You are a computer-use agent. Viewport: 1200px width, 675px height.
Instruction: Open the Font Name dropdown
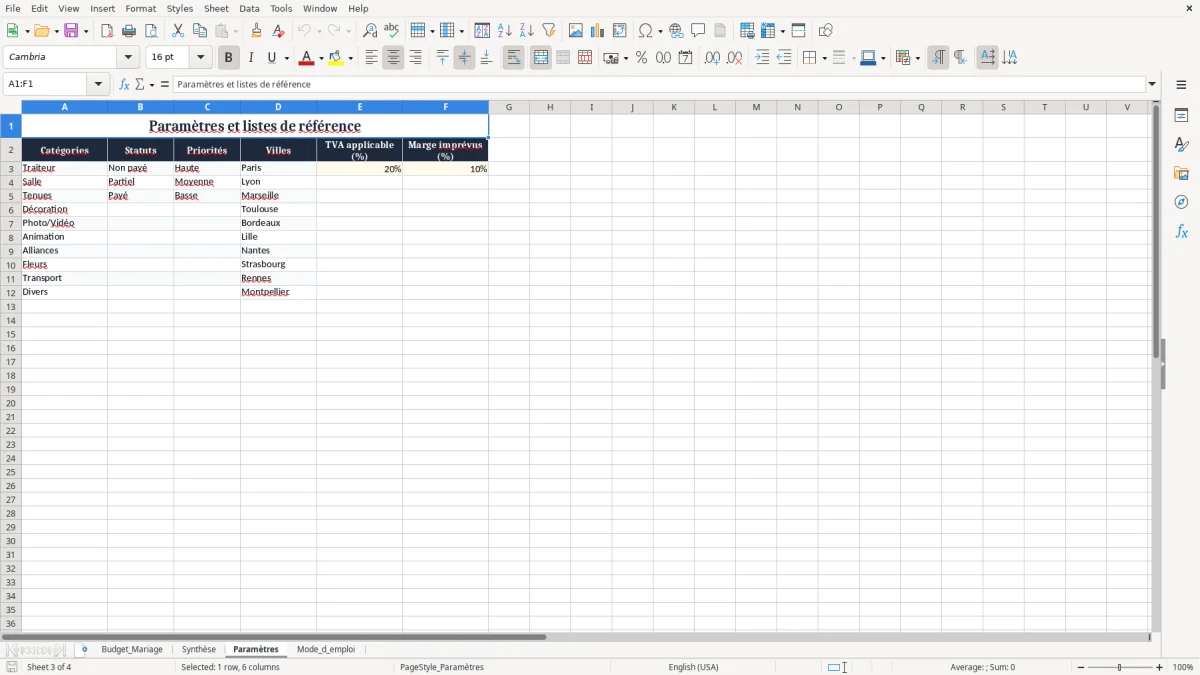pyautogui.click(x=128, y=58)
